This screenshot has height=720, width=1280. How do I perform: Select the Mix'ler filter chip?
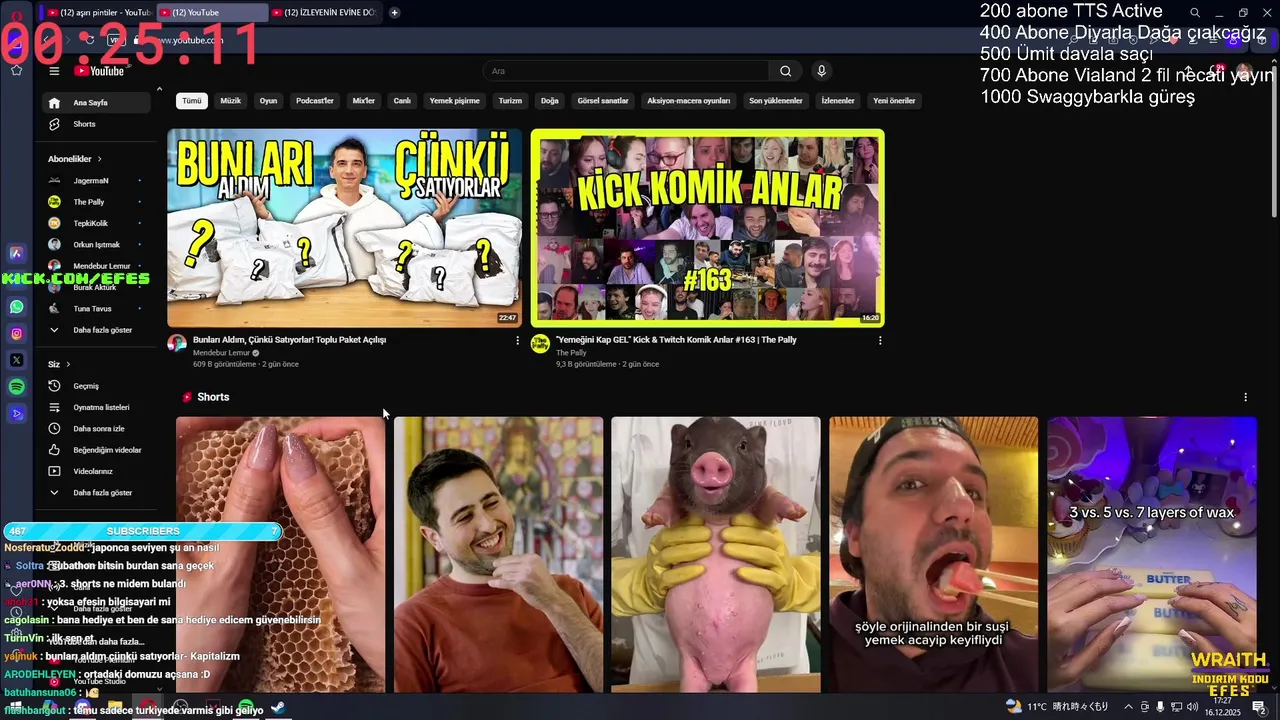(364, 101)
